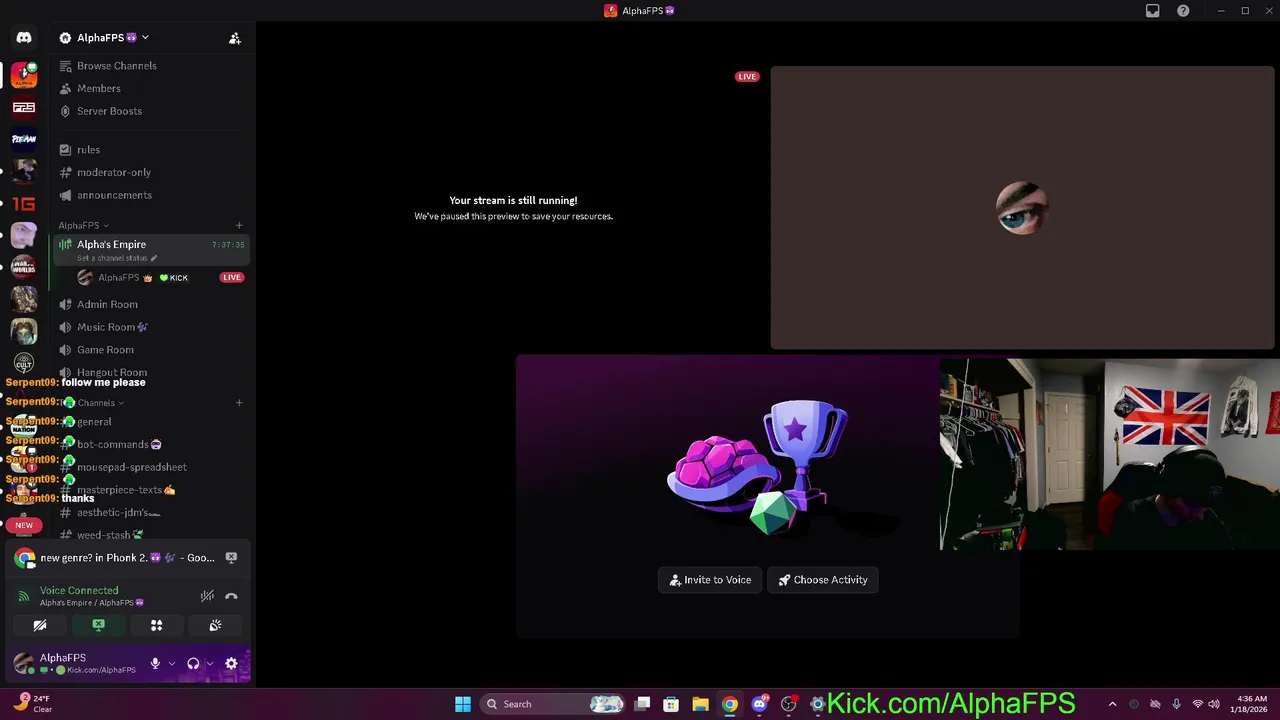Screen dimensions: 1280x720
Task: Click the Invite to Voice button
Action: (710, 580)
